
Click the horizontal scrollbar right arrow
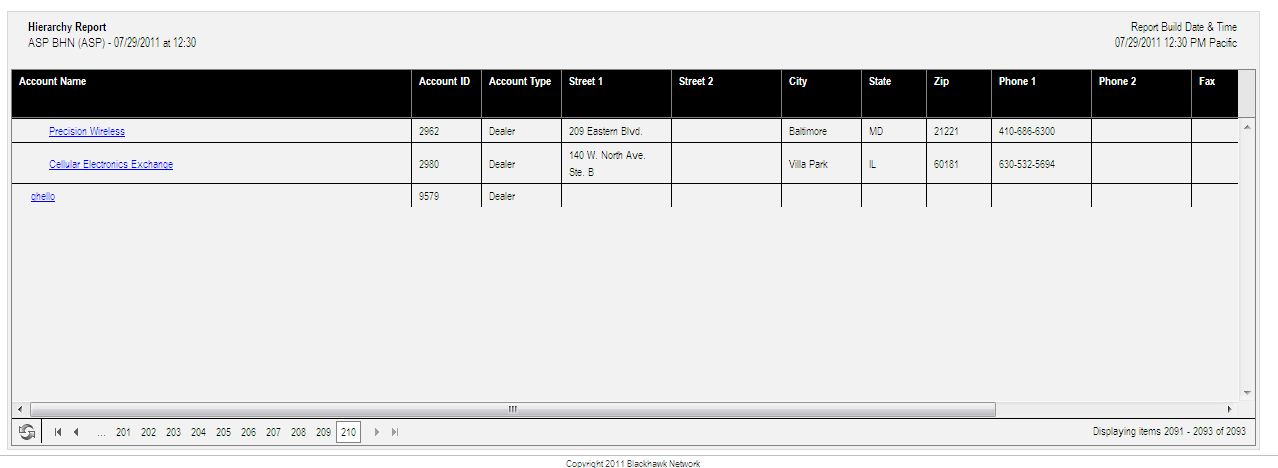[x=1229, y=409]
